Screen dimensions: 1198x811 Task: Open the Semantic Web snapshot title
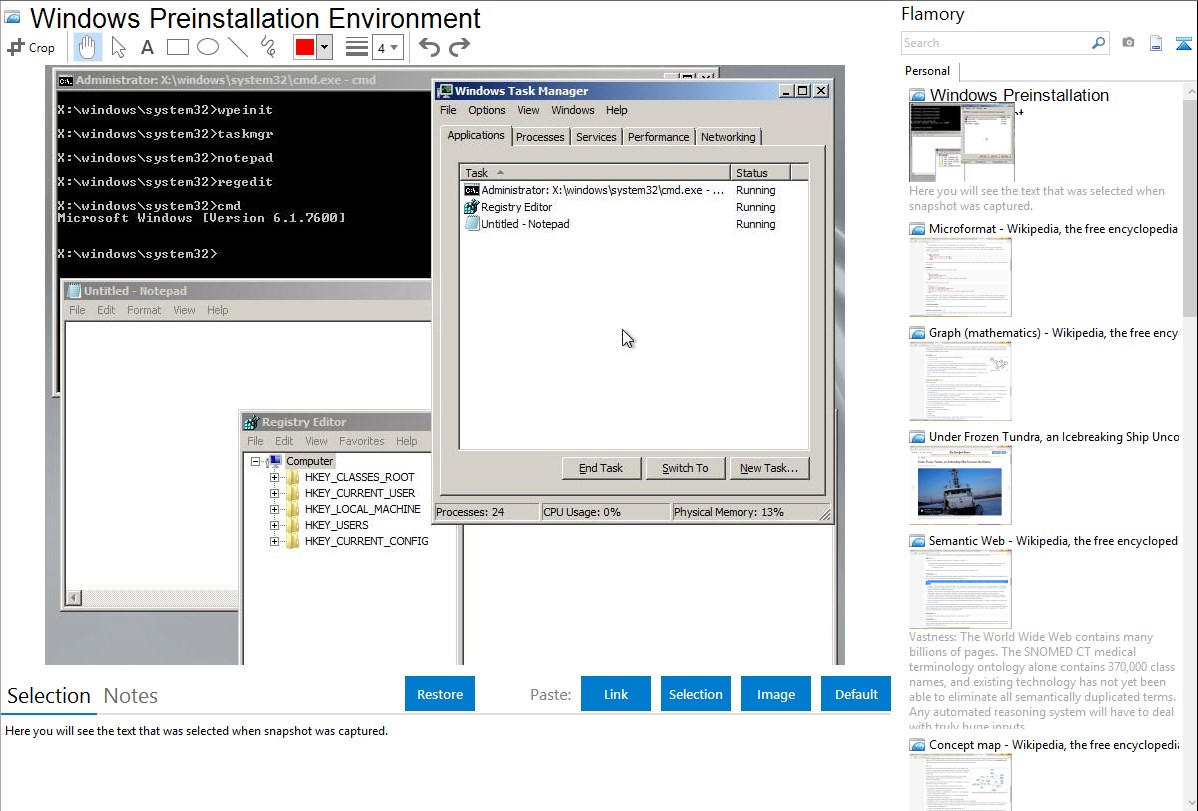tap(1053, 540)
